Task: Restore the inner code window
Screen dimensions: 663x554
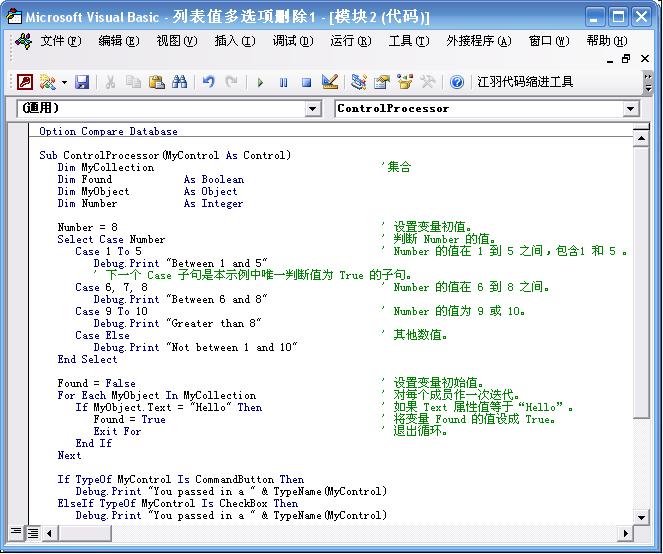Action: [627, 59]
